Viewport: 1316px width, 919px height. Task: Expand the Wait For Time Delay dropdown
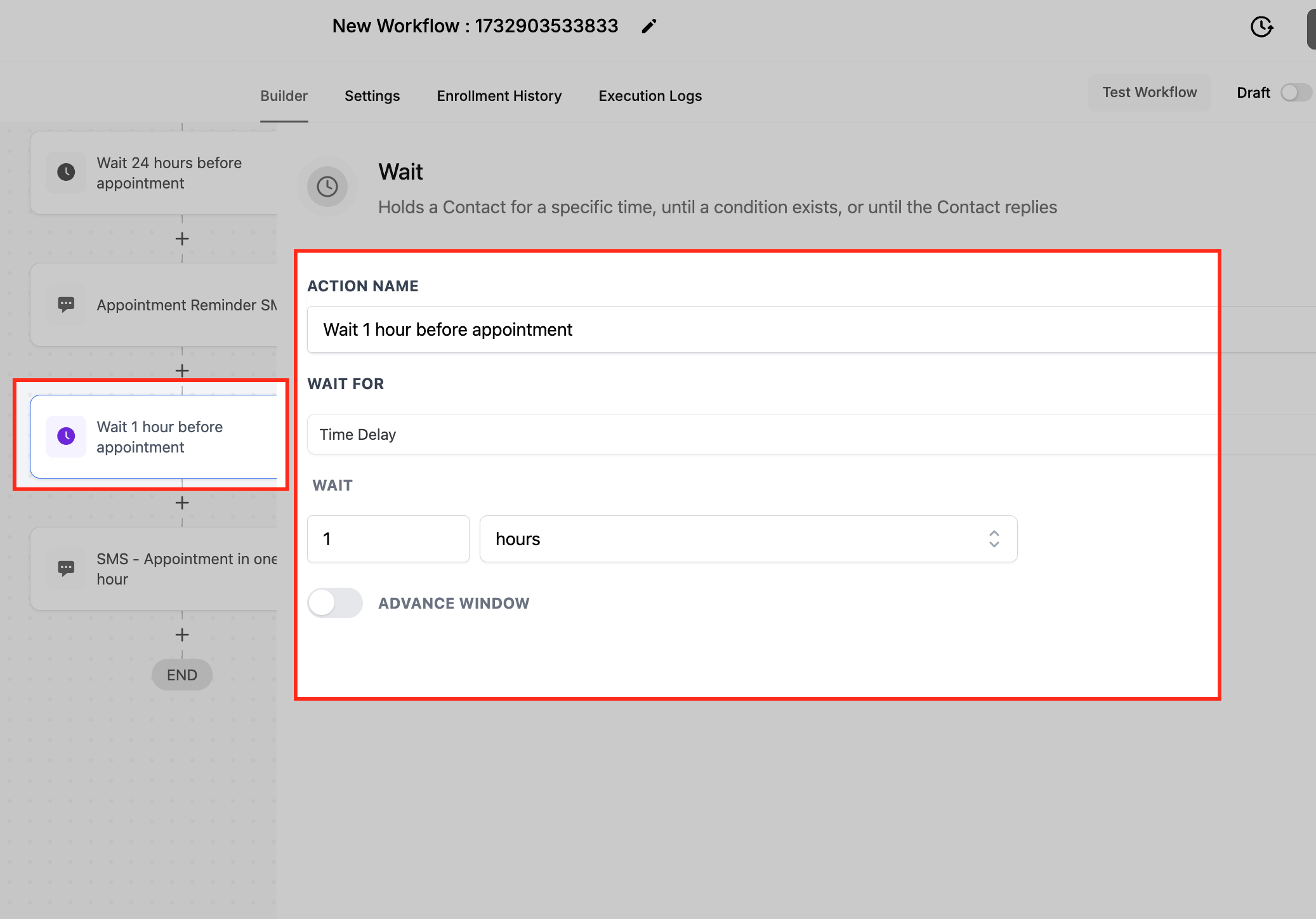click(761, 434)
